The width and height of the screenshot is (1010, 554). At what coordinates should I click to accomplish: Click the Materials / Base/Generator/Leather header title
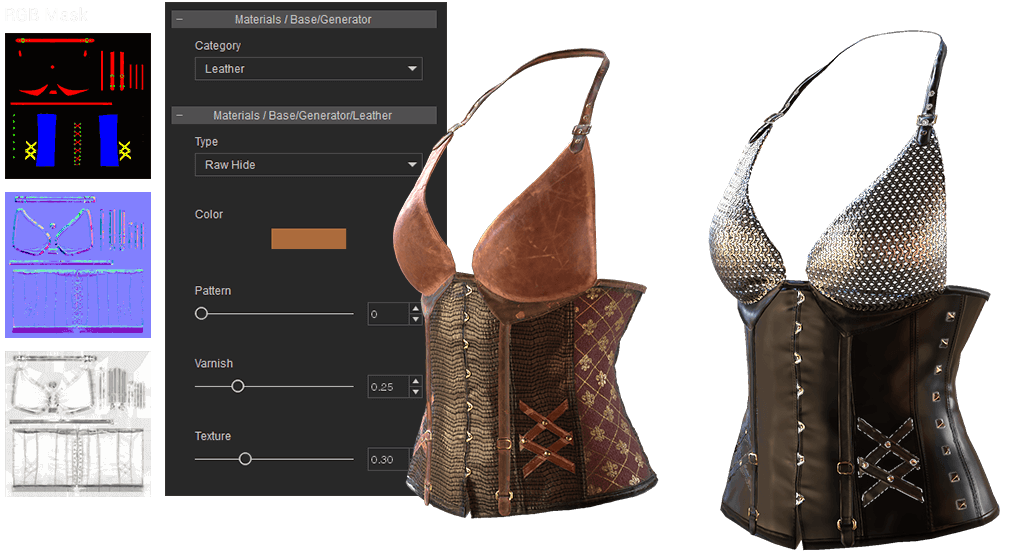tap(303, 115)
